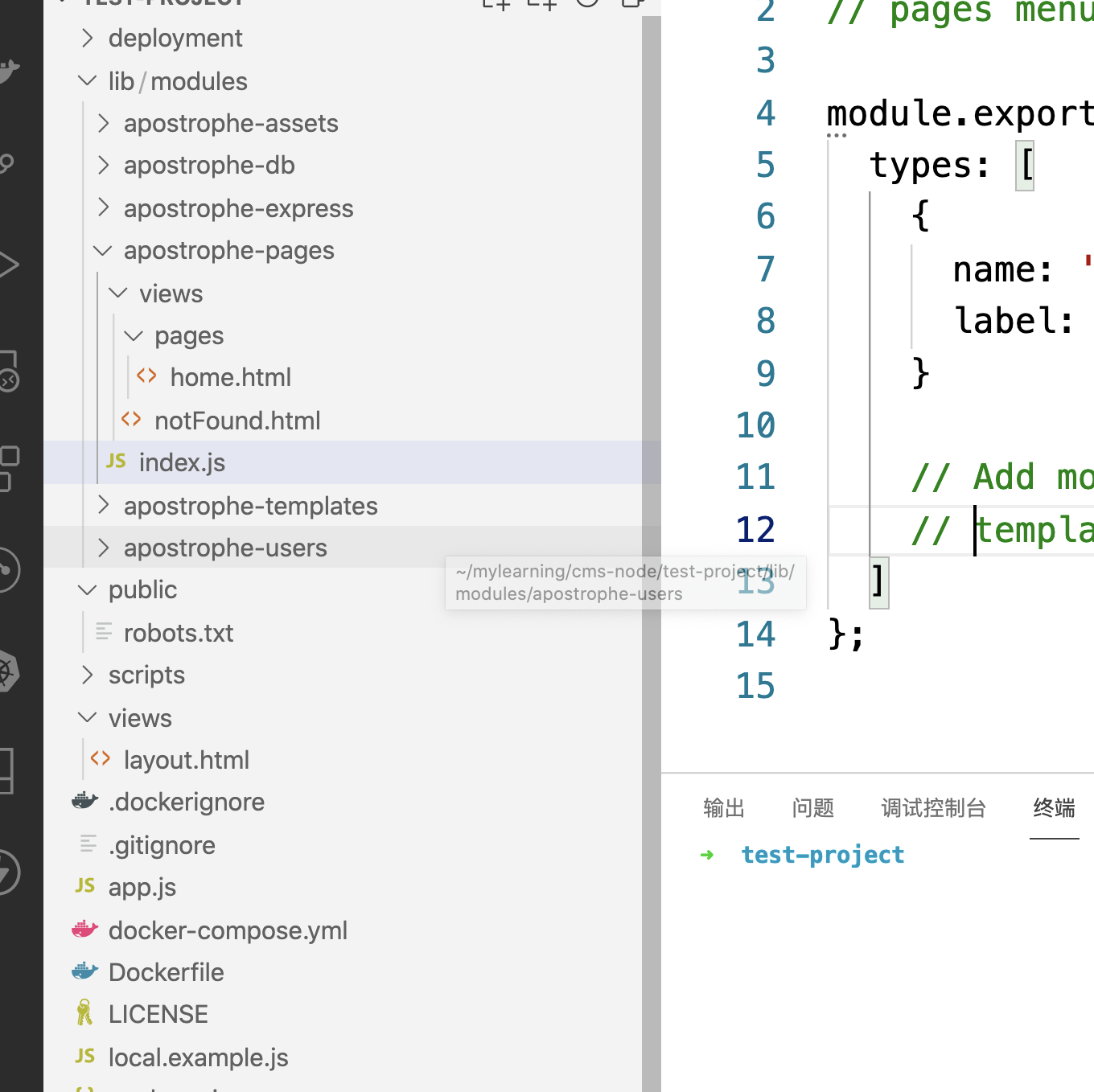The width and height of the screenshot is (1094, 1092).
Task: Open home.html file name in explorer
Action: coord(231,377)
